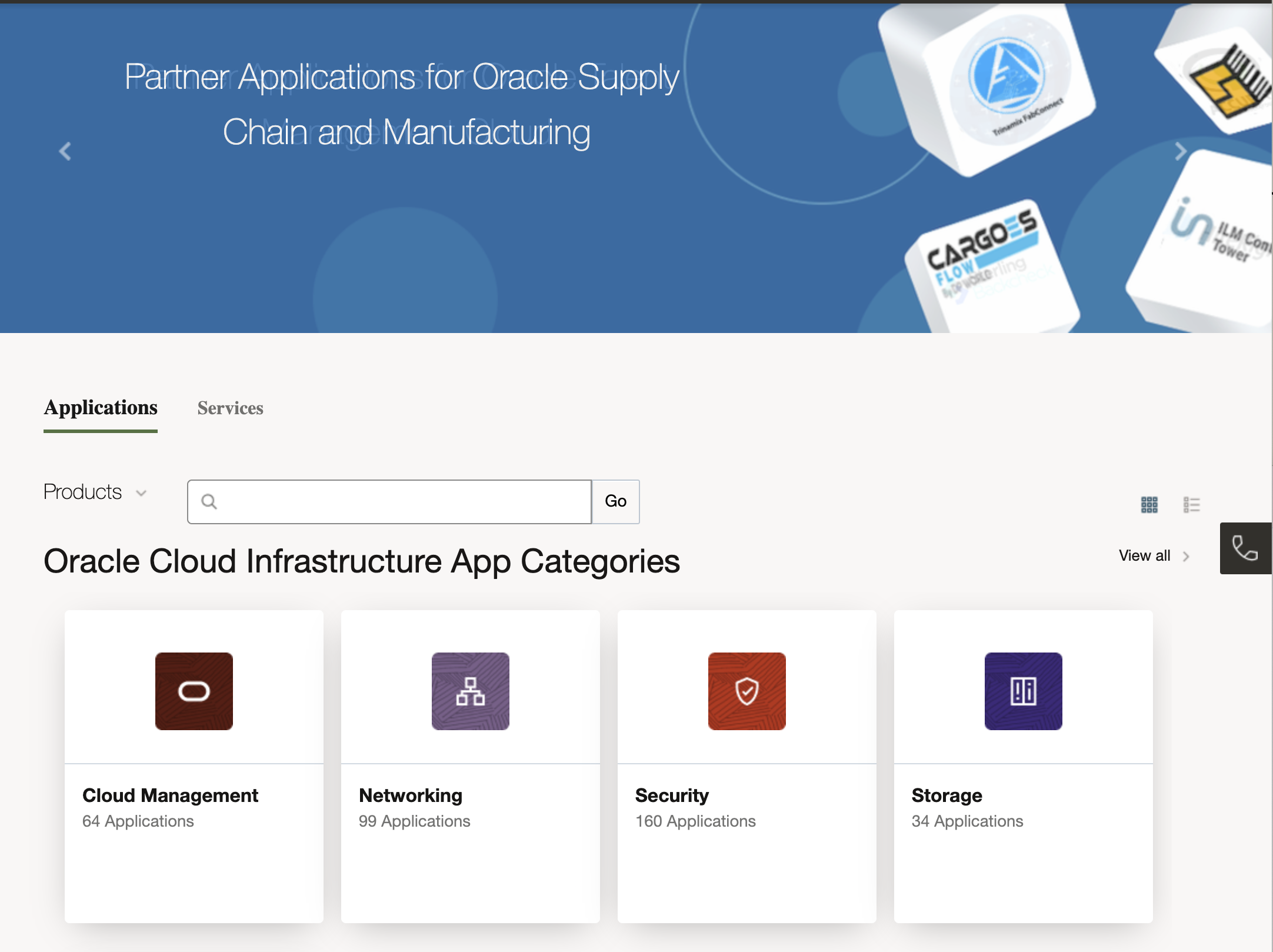Screen dimensions: 1273x952
Task: Click the search magnifier icon
Action: coord(209,501)
